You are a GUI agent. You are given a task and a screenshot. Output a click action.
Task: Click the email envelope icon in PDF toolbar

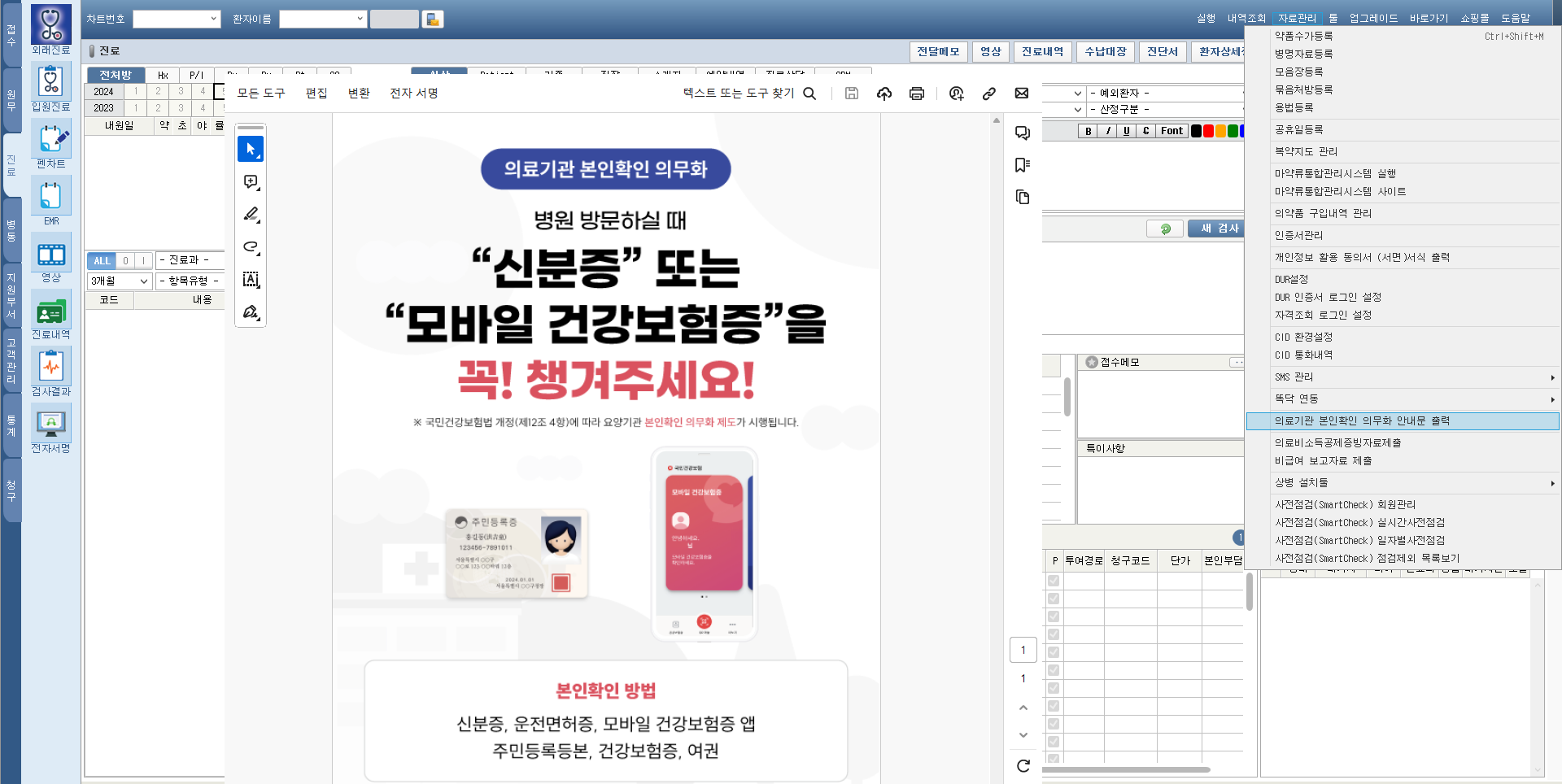coord(1022,94)
